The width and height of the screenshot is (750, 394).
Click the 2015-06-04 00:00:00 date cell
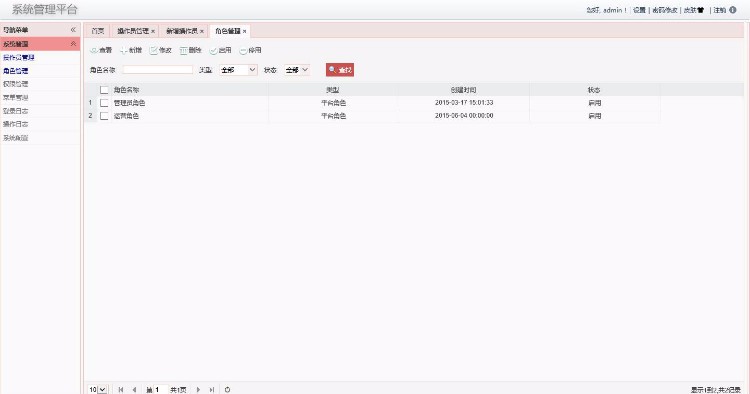click(464, 116)
